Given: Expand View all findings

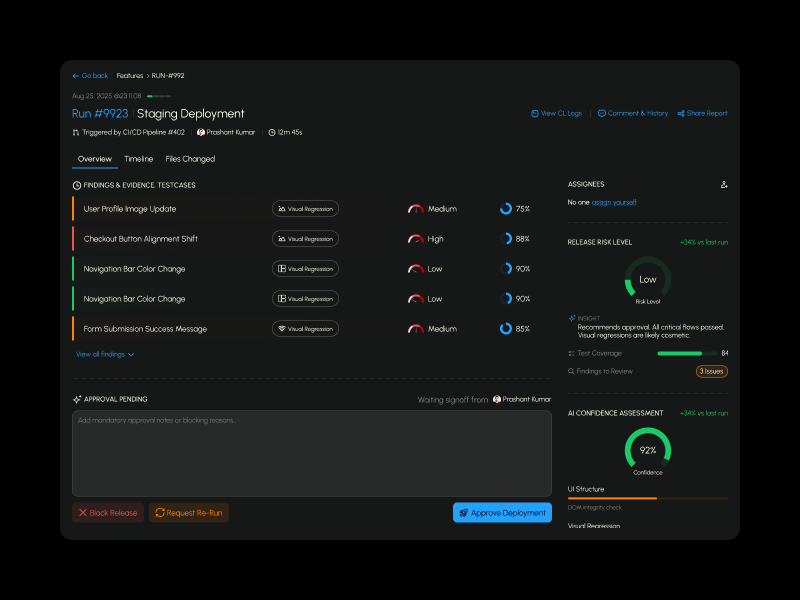Looking at the screenshot, I should pos(104,354).
